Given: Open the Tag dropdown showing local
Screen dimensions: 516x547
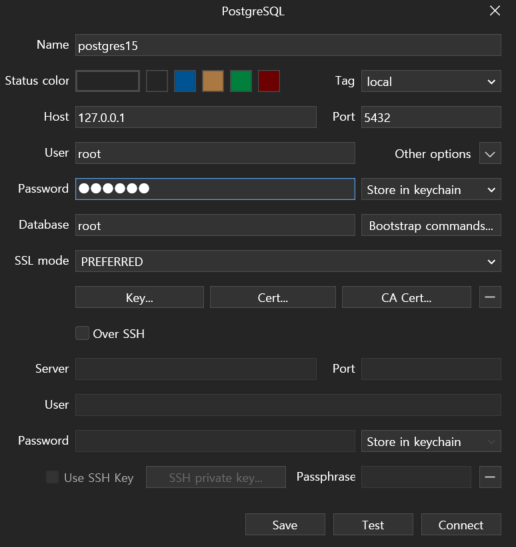Looking at the screenshot, I should tap(431, 81).
